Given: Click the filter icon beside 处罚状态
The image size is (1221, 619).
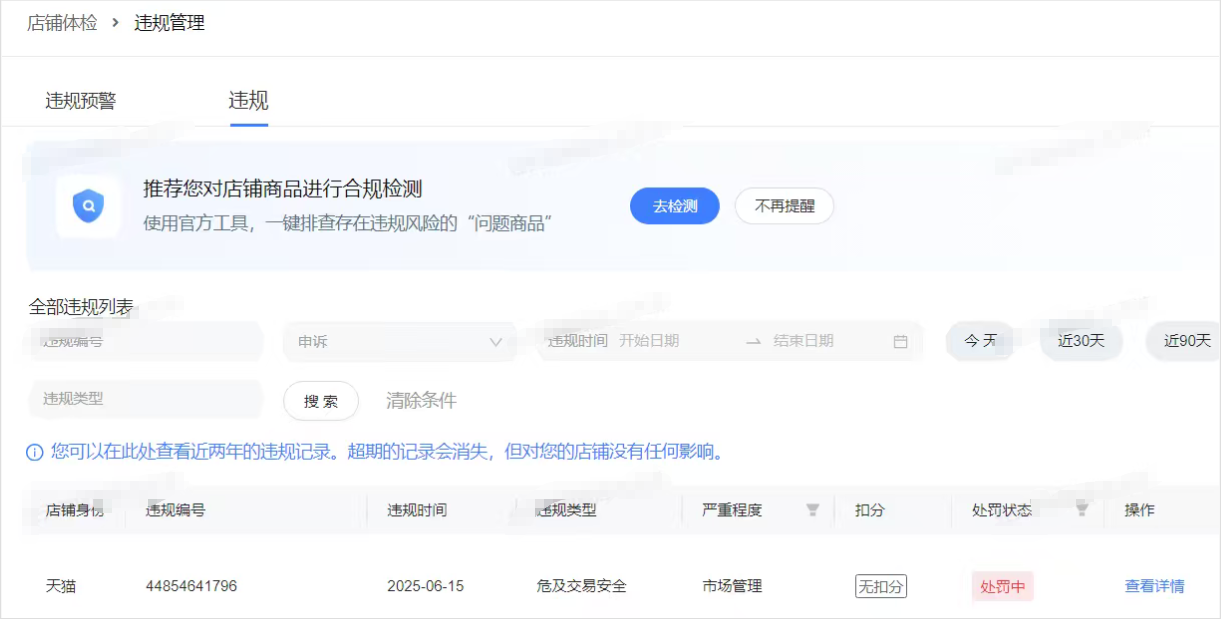Looking at the screenshot, I should coord(1081,510).
